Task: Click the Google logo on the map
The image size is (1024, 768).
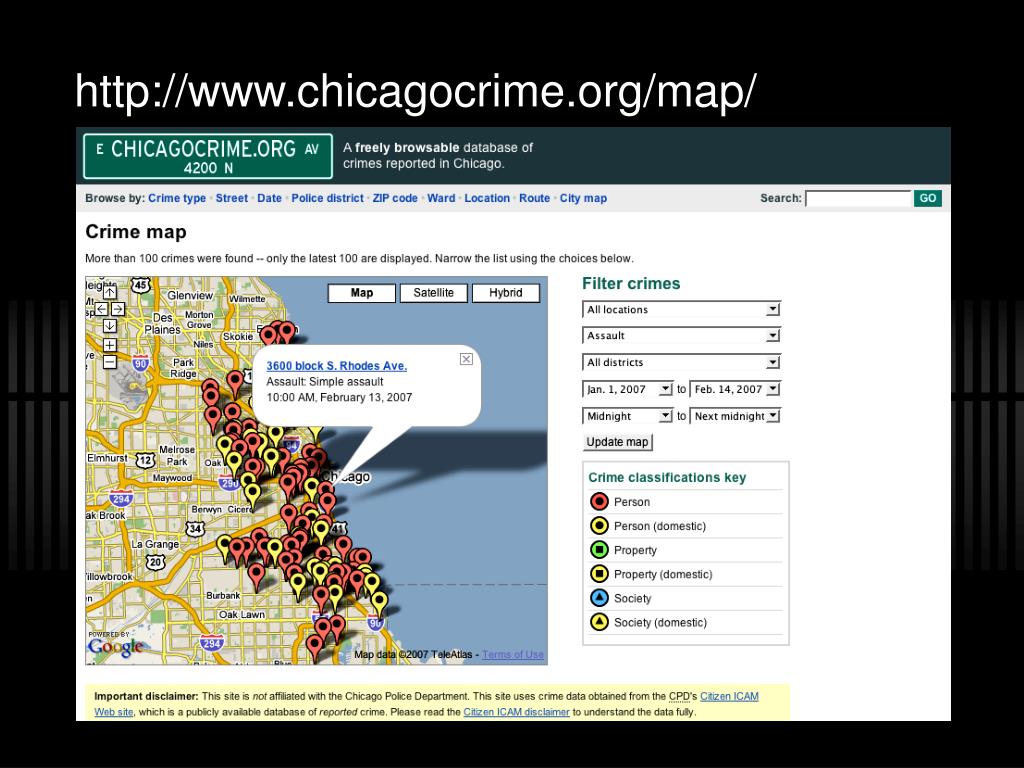Action: point(115,646)
